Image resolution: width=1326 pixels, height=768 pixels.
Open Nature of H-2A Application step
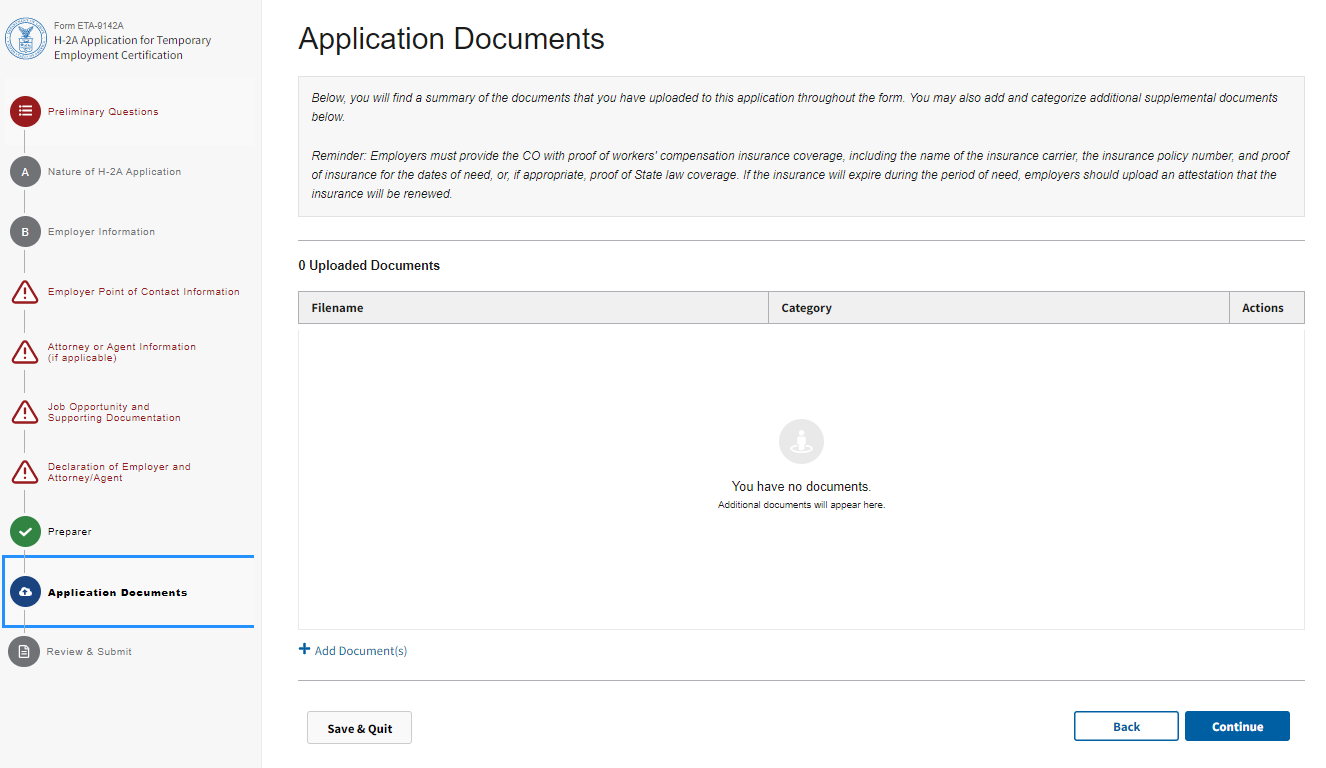point(114,172)
